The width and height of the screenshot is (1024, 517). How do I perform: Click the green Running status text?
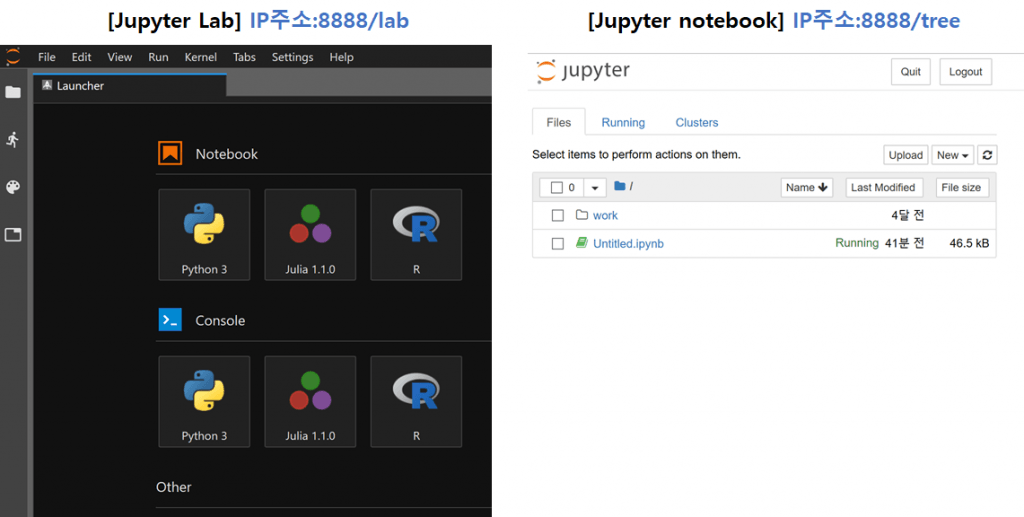click(x=857, y=243)
